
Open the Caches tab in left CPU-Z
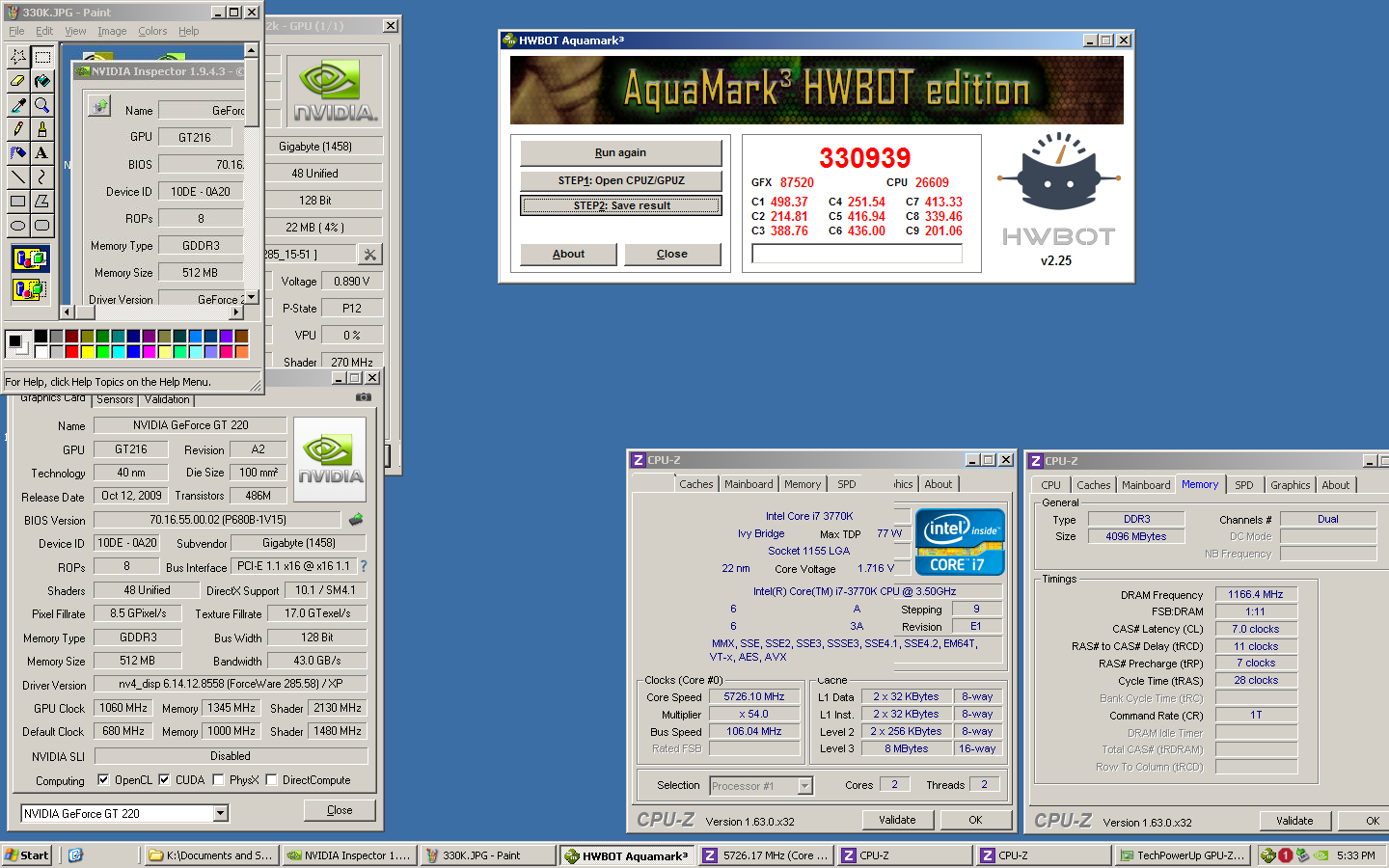[x=696, y=484]
